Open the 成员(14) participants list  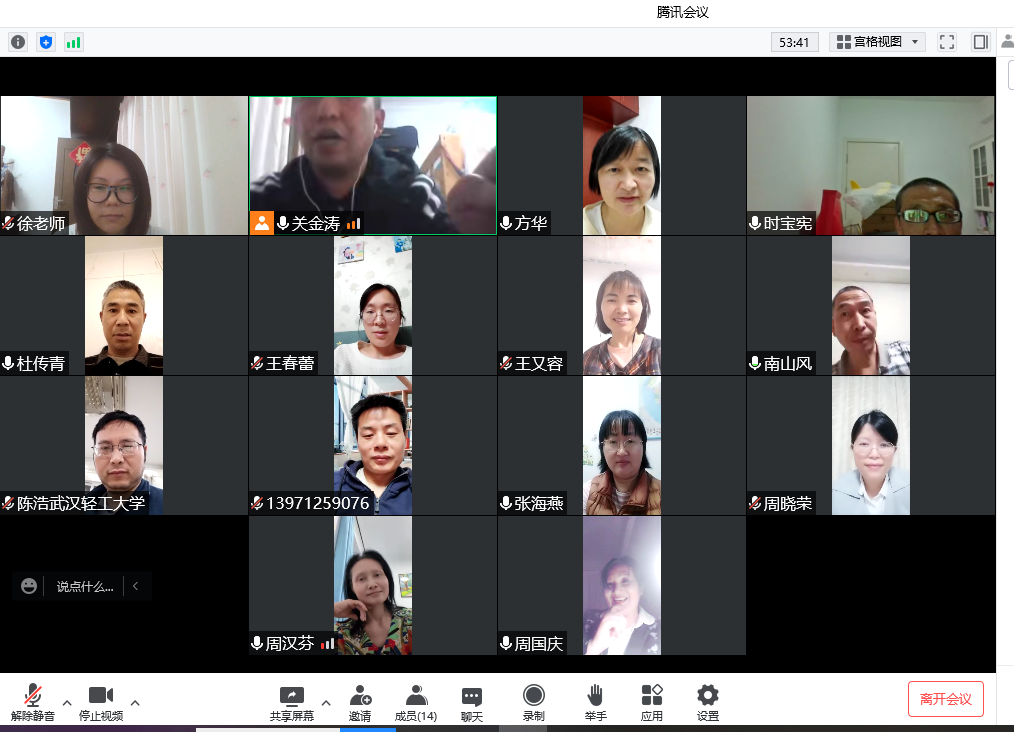pyautogui.click(x=416, y=702)
